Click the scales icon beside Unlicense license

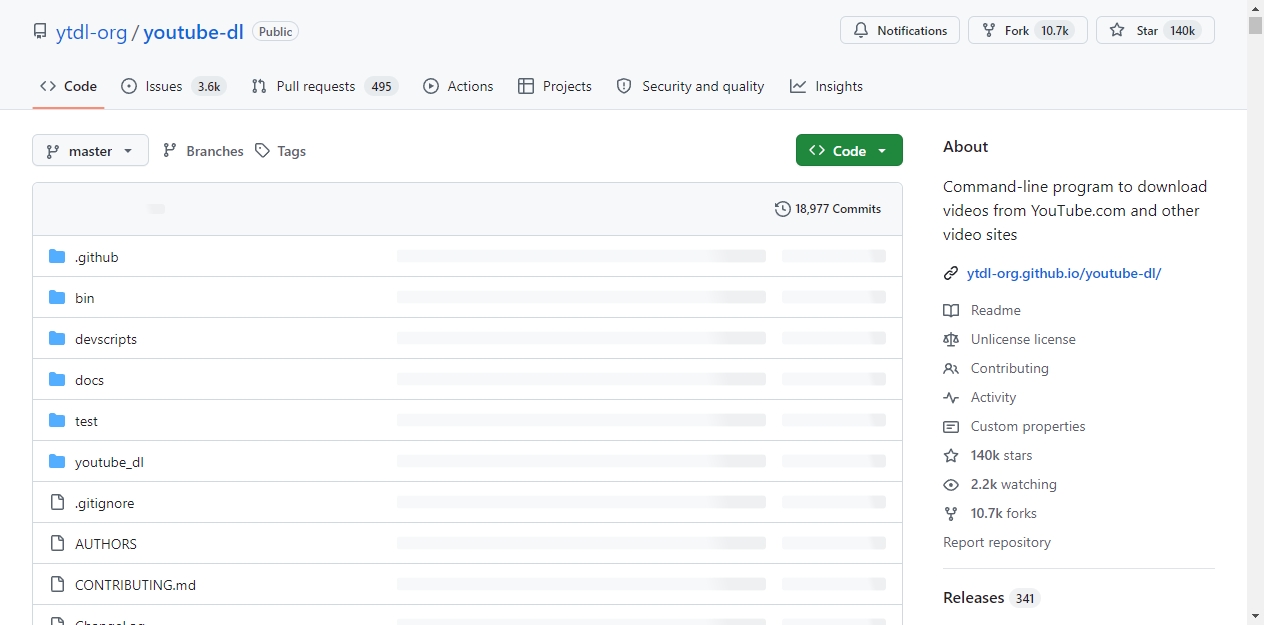coord(951,339)
